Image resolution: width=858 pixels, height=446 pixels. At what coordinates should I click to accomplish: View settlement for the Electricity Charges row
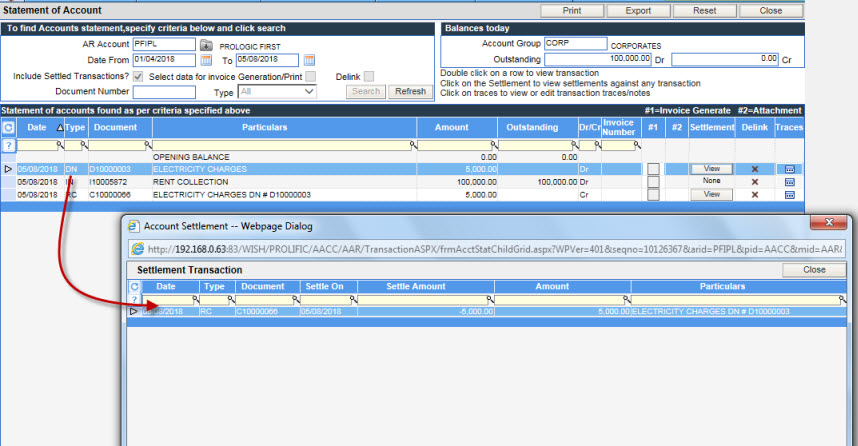tap(711, 169)
